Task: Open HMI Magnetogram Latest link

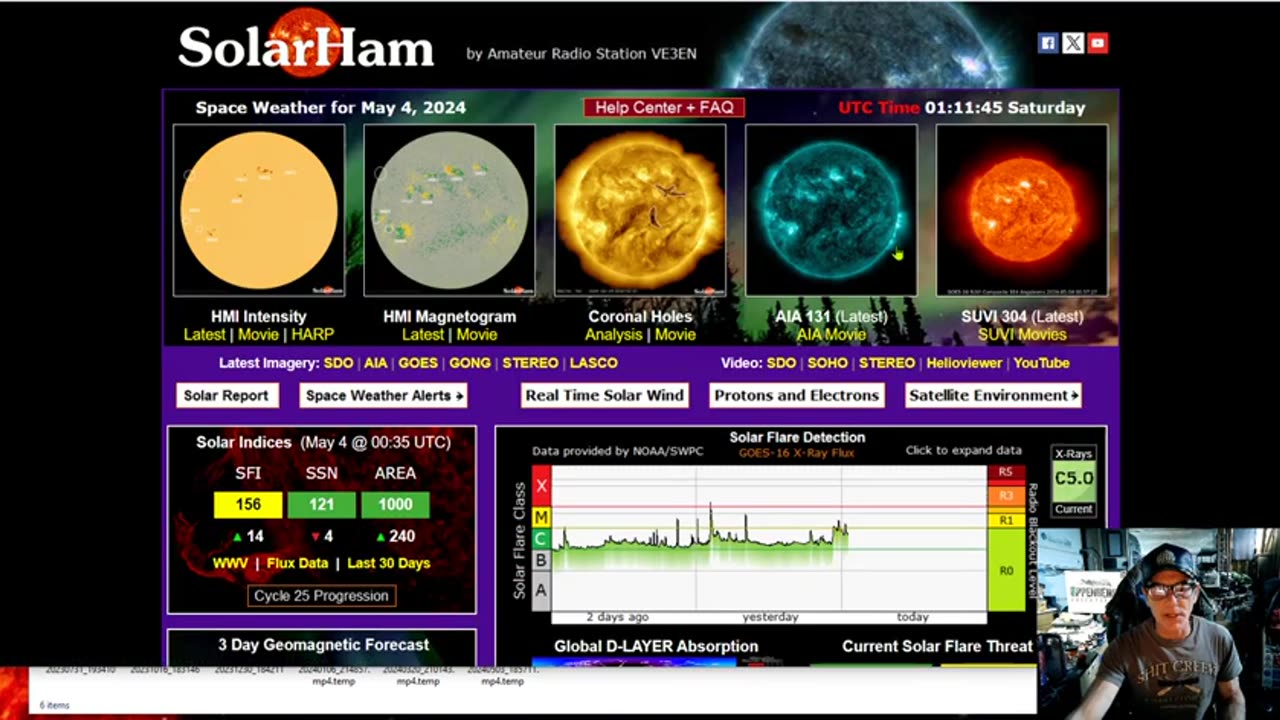Action: [x=423, y=335]
